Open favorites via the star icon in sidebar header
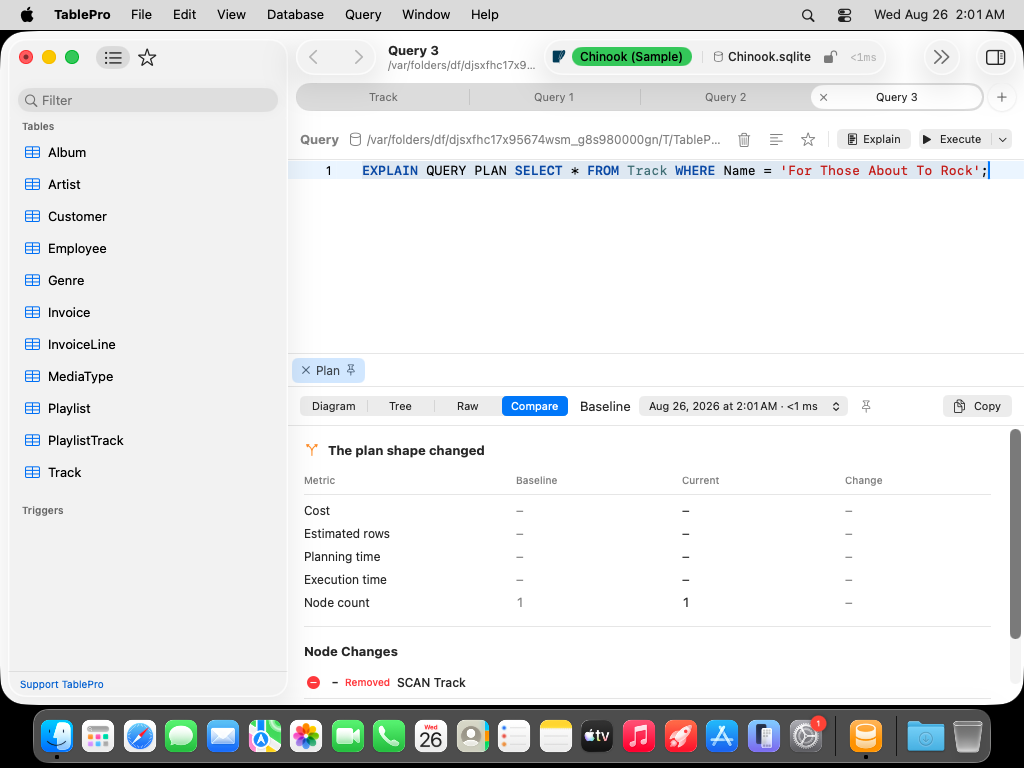1024x768 pixels. pos(148,57)
